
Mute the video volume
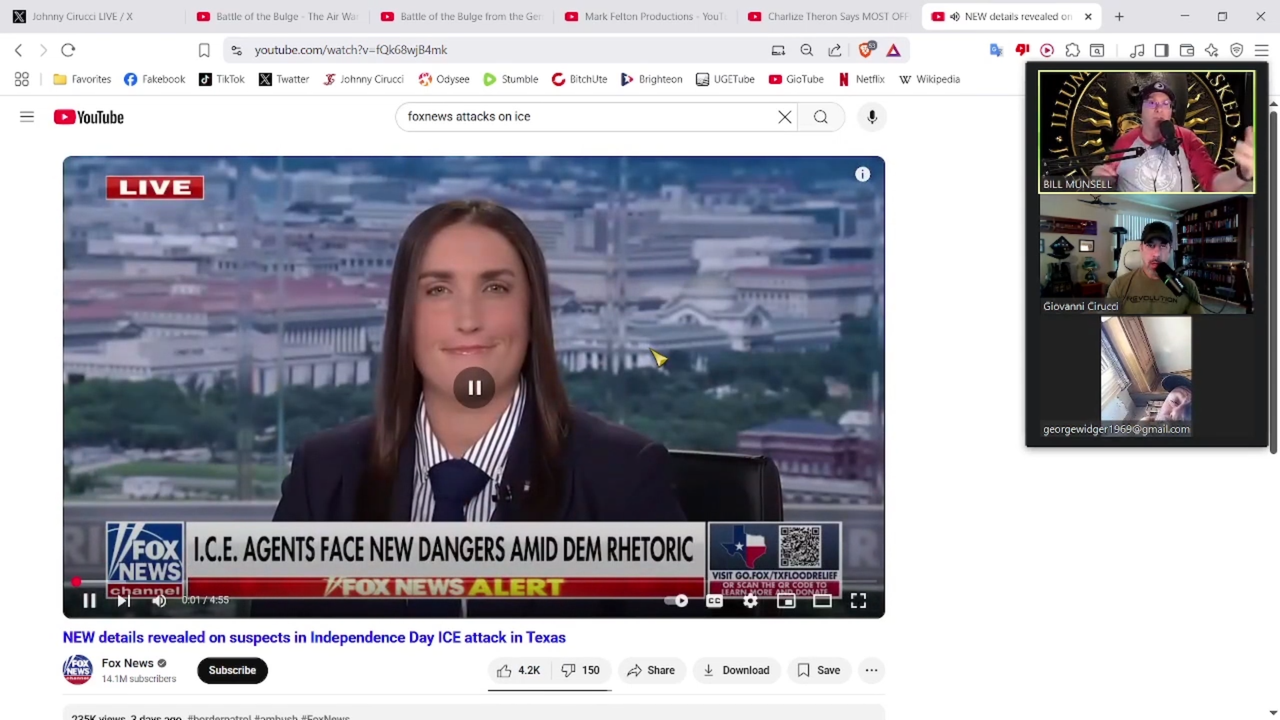click(159, 600)
